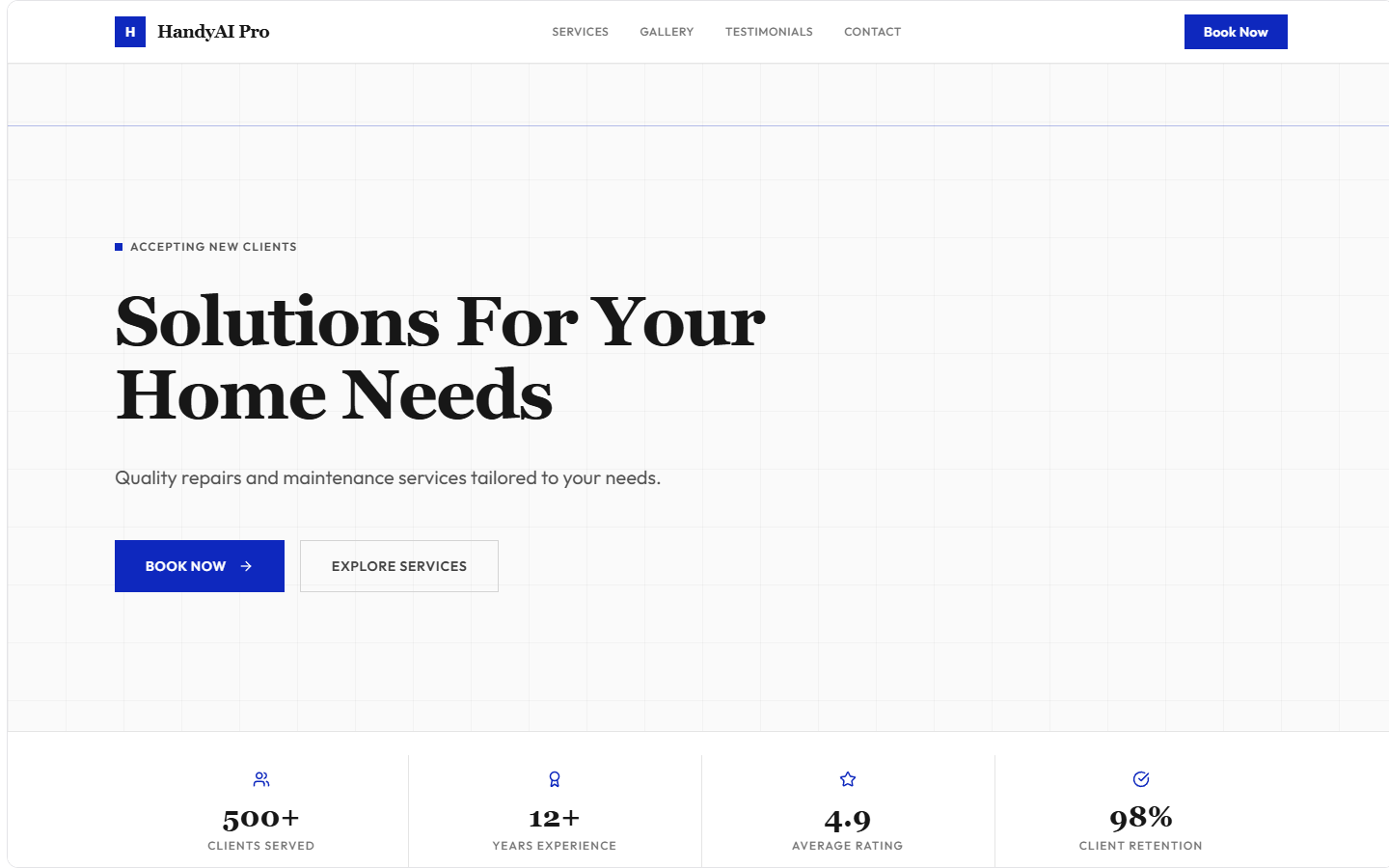Click the years experience award ribbon icon
Viewport: 1389px width, 868px height.
(555, 779)
